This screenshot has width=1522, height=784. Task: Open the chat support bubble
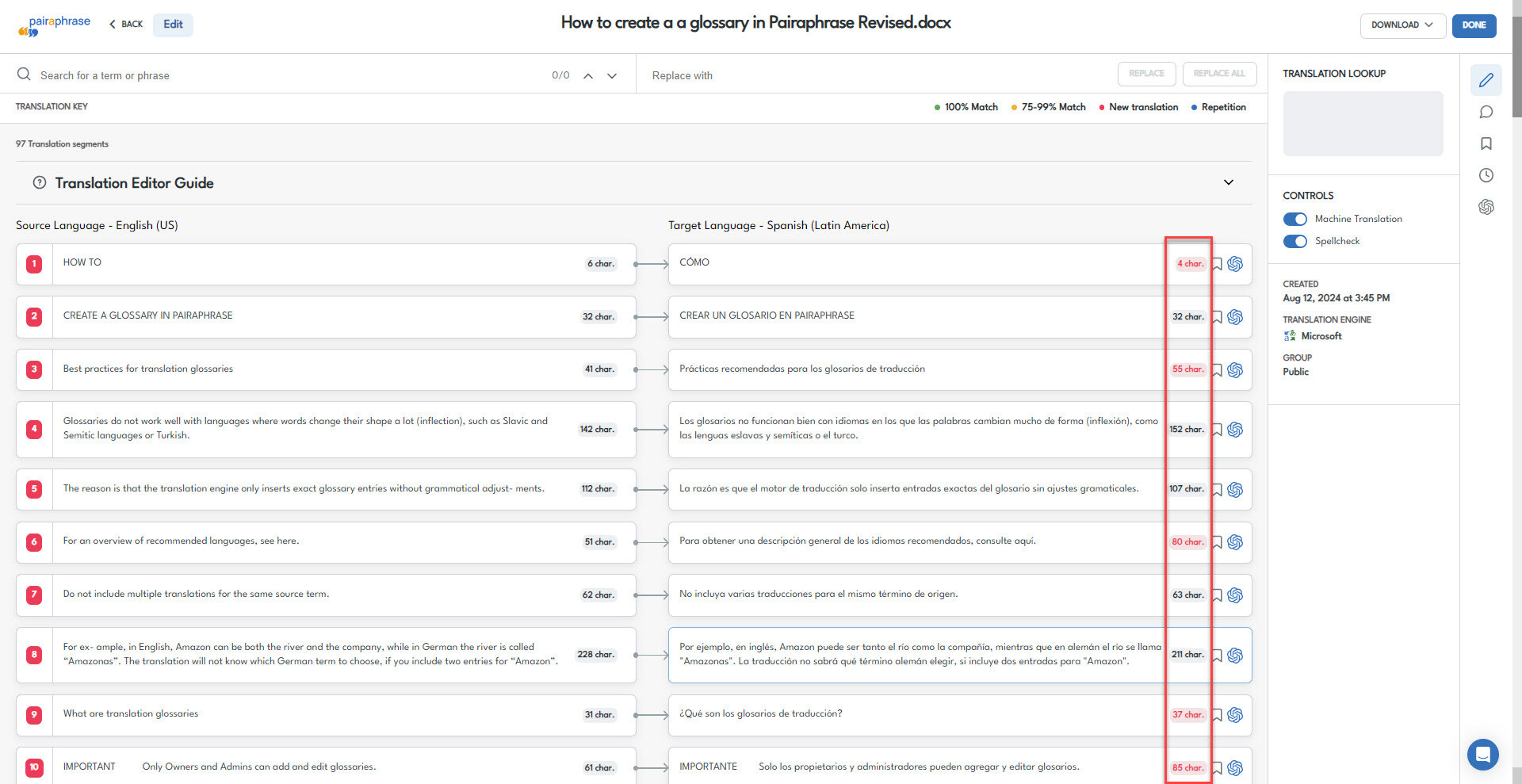pyautogui.click(x=1482, y=754)
